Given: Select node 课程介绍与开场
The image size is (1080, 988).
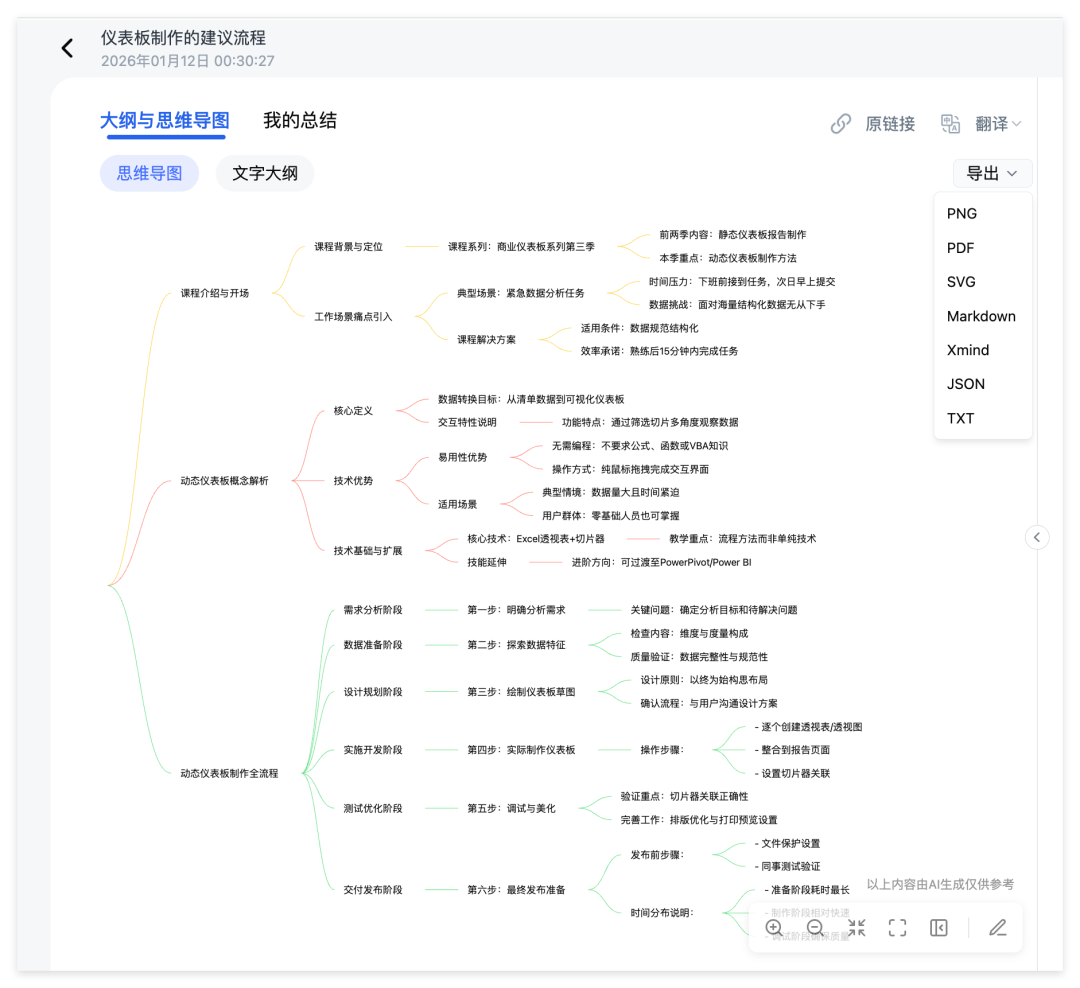Looking at the screenshot, I should 215,294.
